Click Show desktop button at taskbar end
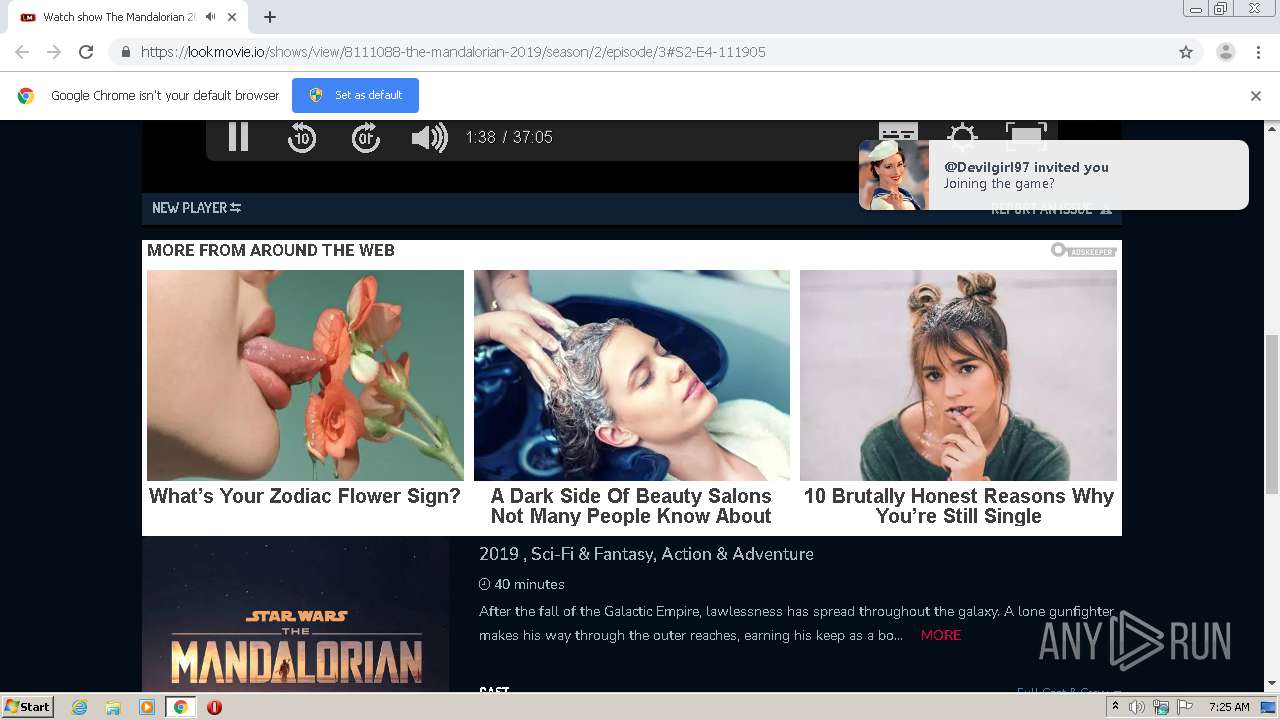 tap(1268, 707)
